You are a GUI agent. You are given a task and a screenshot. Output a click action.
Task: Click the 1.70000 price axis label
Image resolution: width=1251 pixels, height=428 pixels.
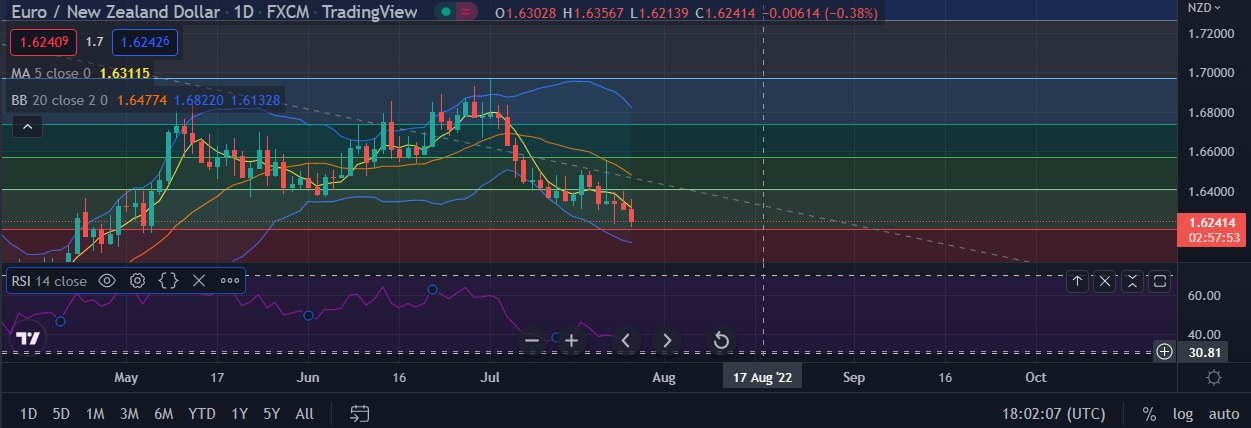(x=1209, y=73)
